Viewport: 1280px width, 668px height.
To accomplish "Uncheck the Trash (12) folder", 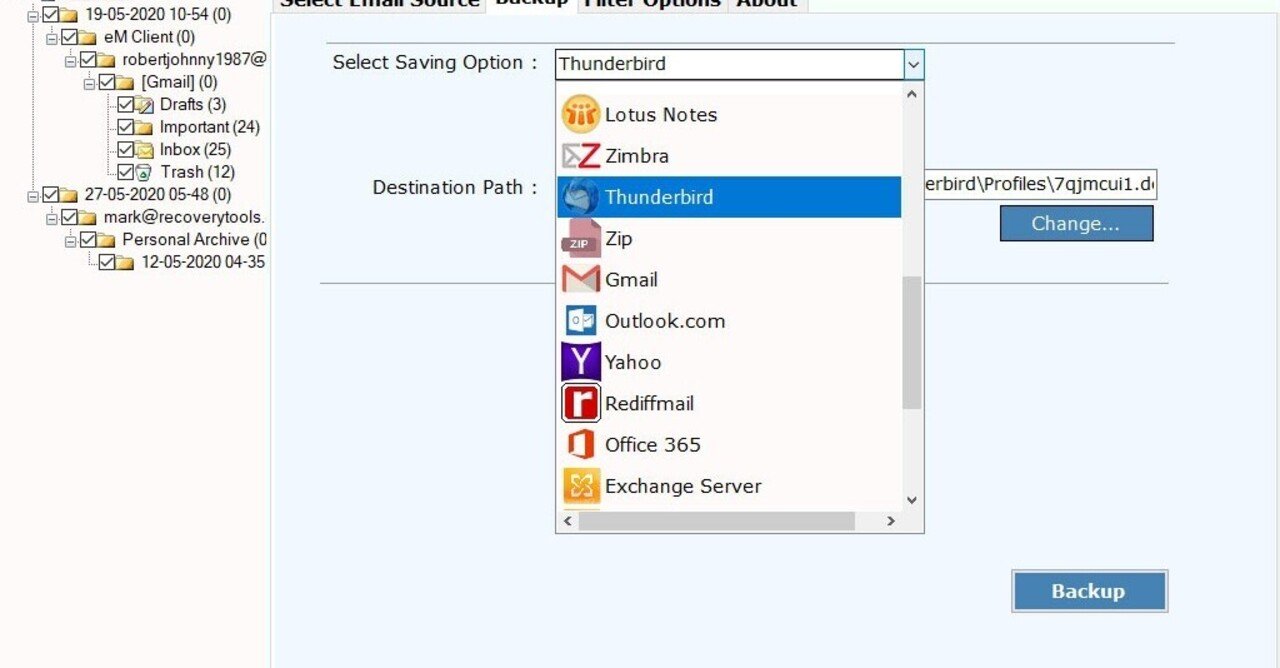I will [124, 171].
